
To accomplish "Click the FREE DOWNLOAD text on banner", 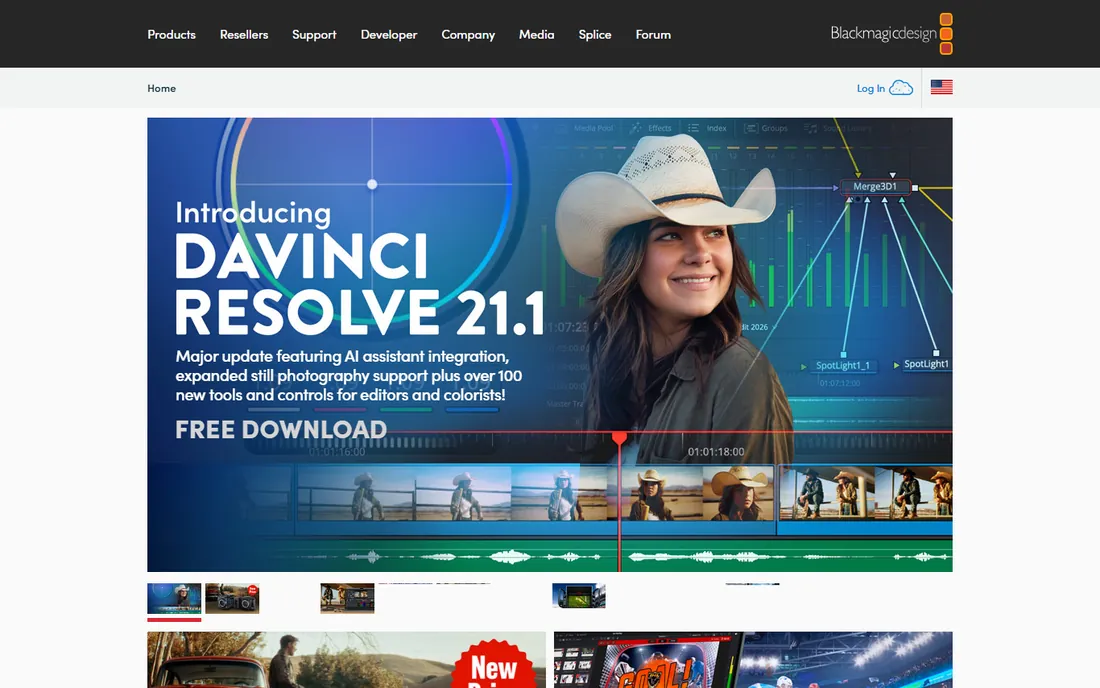I will 281,429.
